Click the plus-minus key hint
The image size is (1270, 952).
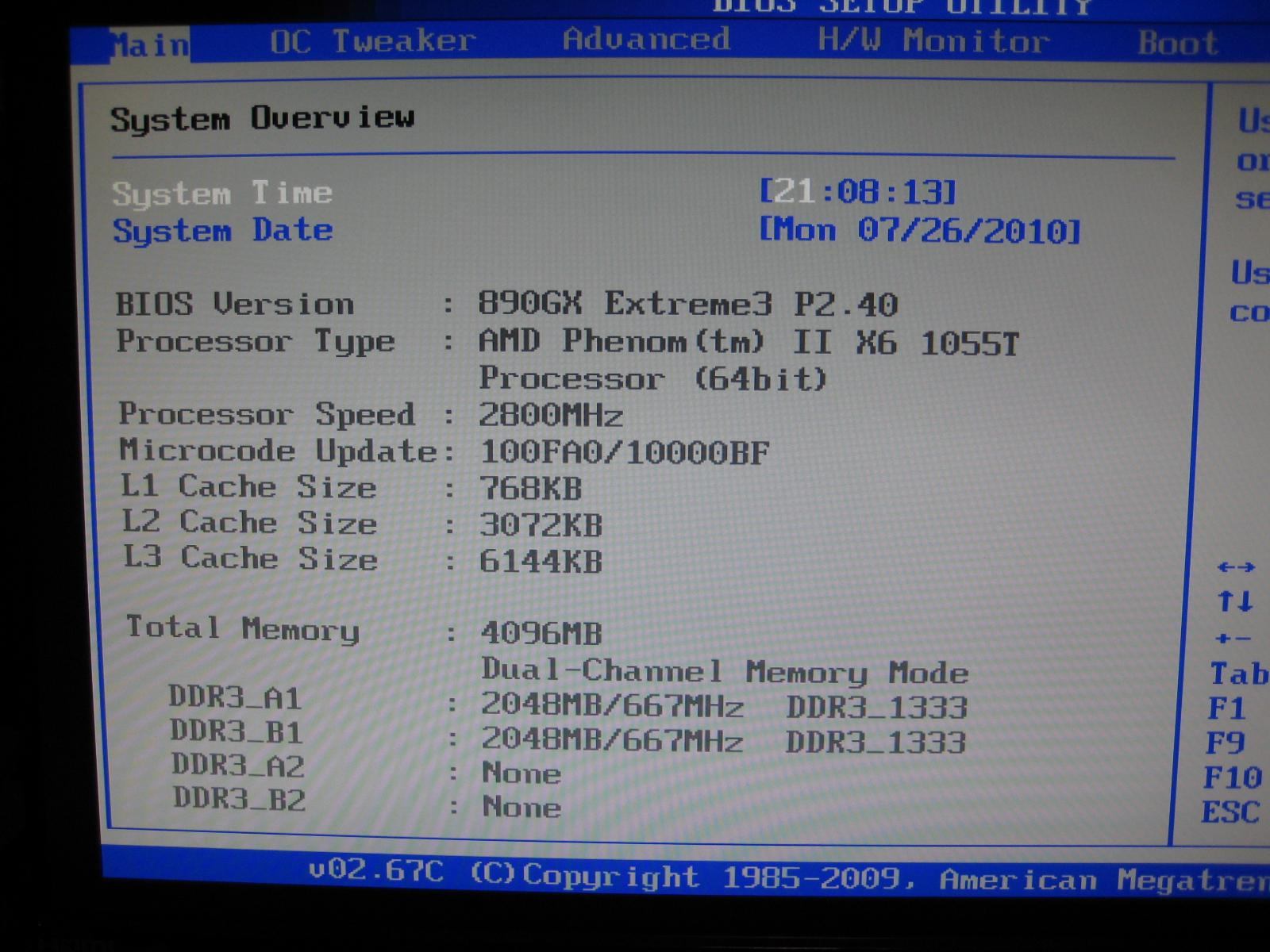pyautogui.click(x=1233, y=638)
